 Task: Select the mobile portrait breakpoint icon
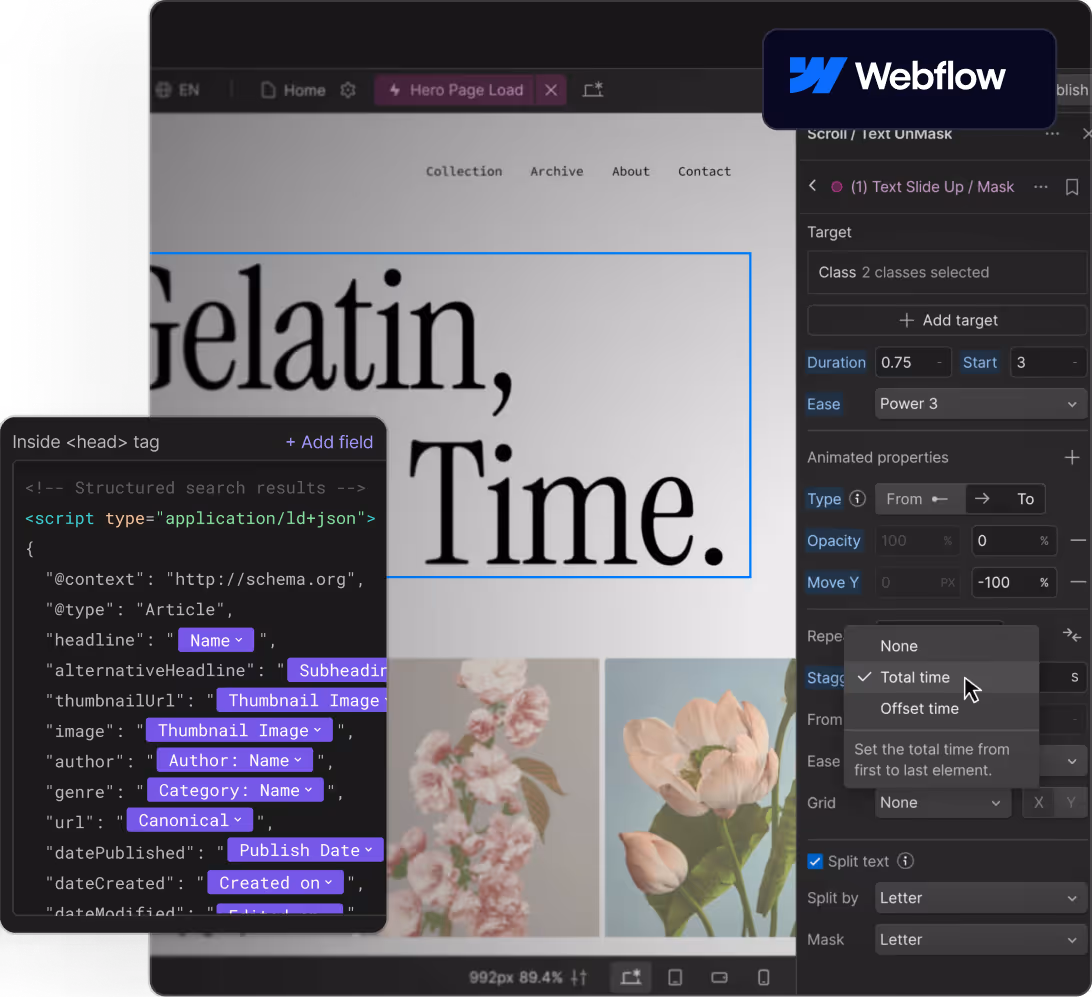click(x=764, y=978)
